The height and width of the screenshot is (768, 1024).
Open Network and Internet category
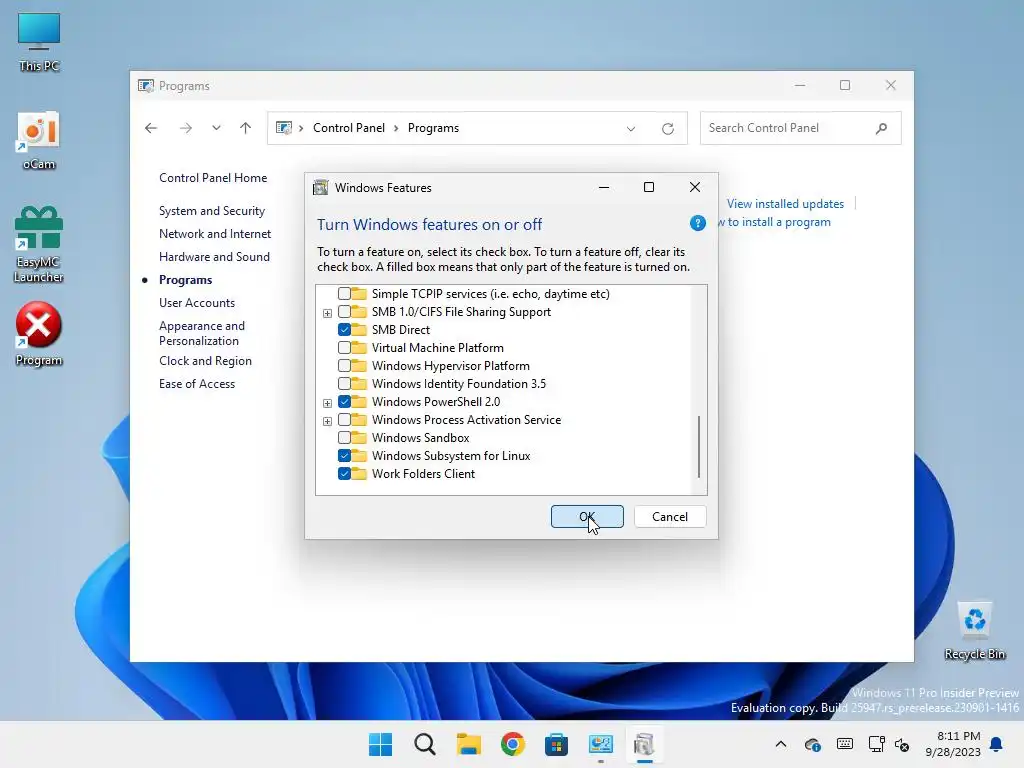[x=215, y=234]
